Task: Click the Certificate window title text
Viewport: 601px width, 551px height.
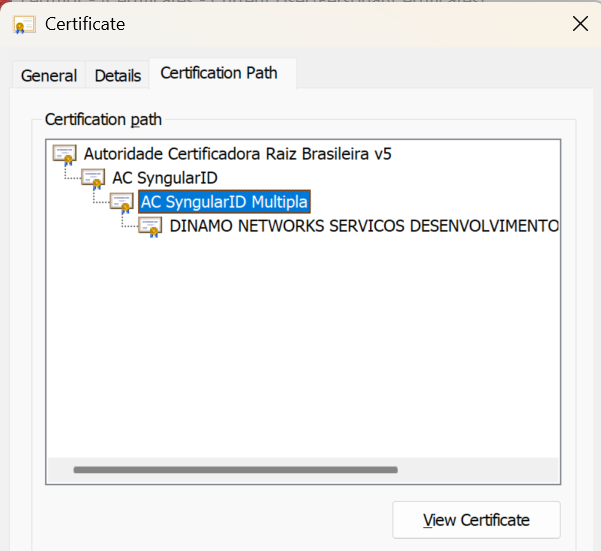Action: (x=85, y=24)
